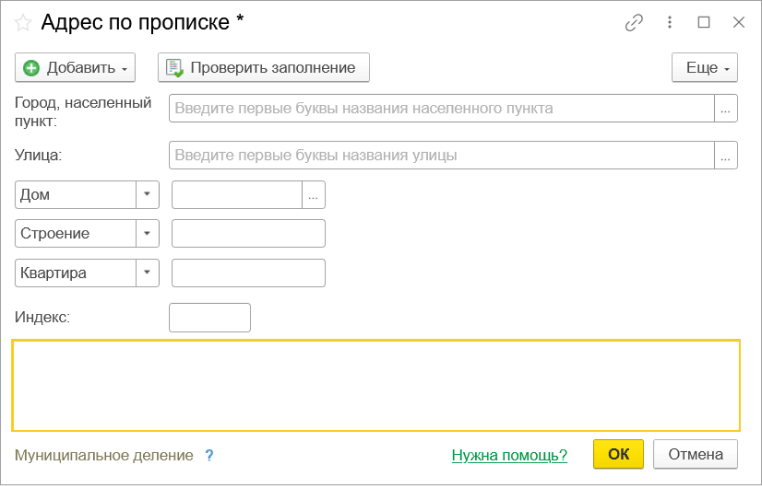Click Проверить заполнение button
Image resolution: width=762 pixels, height=486 pixels.
point(263,68)
